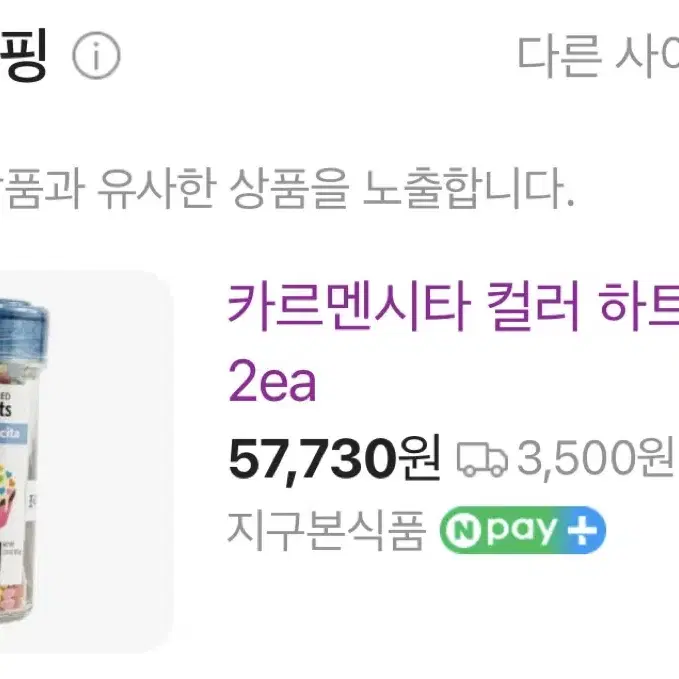Click the Npay plus badge
This screenshot has height=679, width=679.
pyautogui.click(x=523, y=530)
